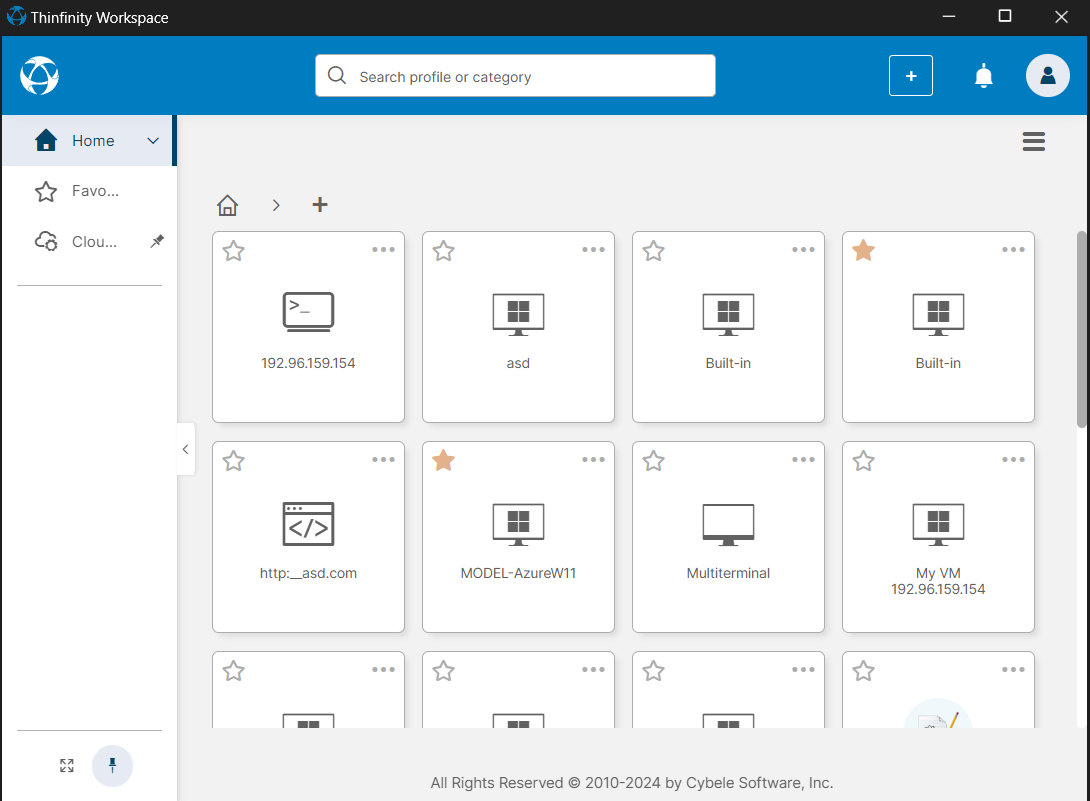Star the http:__asd.com profile
Image resolution: width=1090 pixels, height=801 pixels.
234,461
